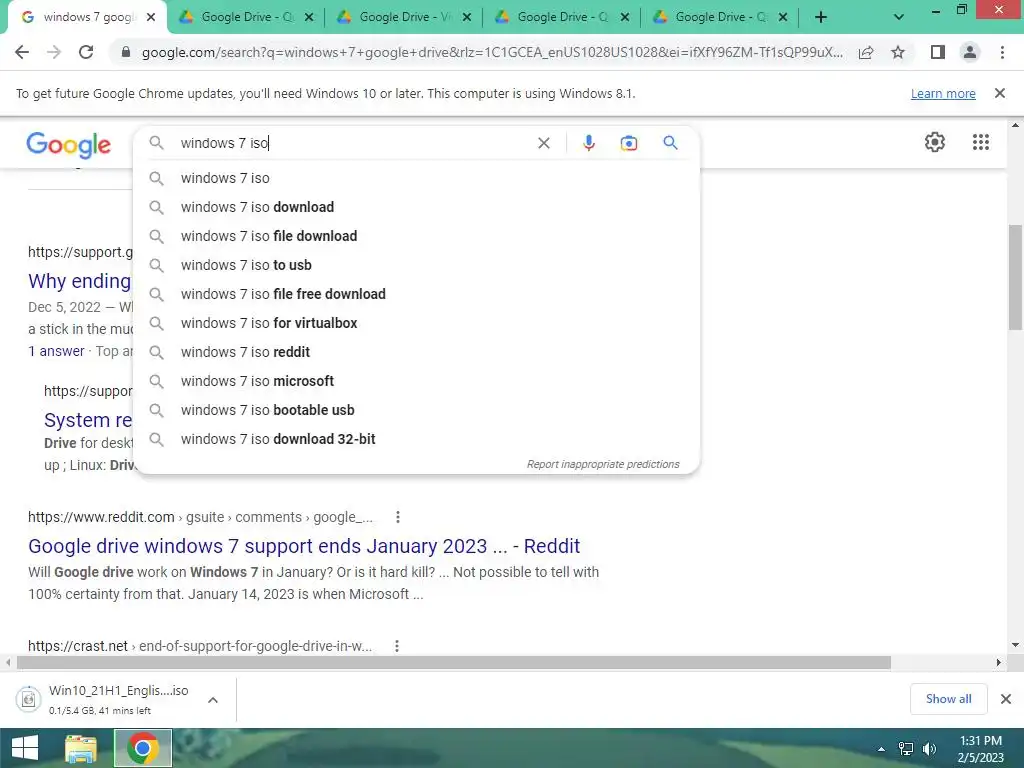Screen dimensions: 1024x768
Task: Open Win10 ISO download options chevron
Action: coord(212,700)
